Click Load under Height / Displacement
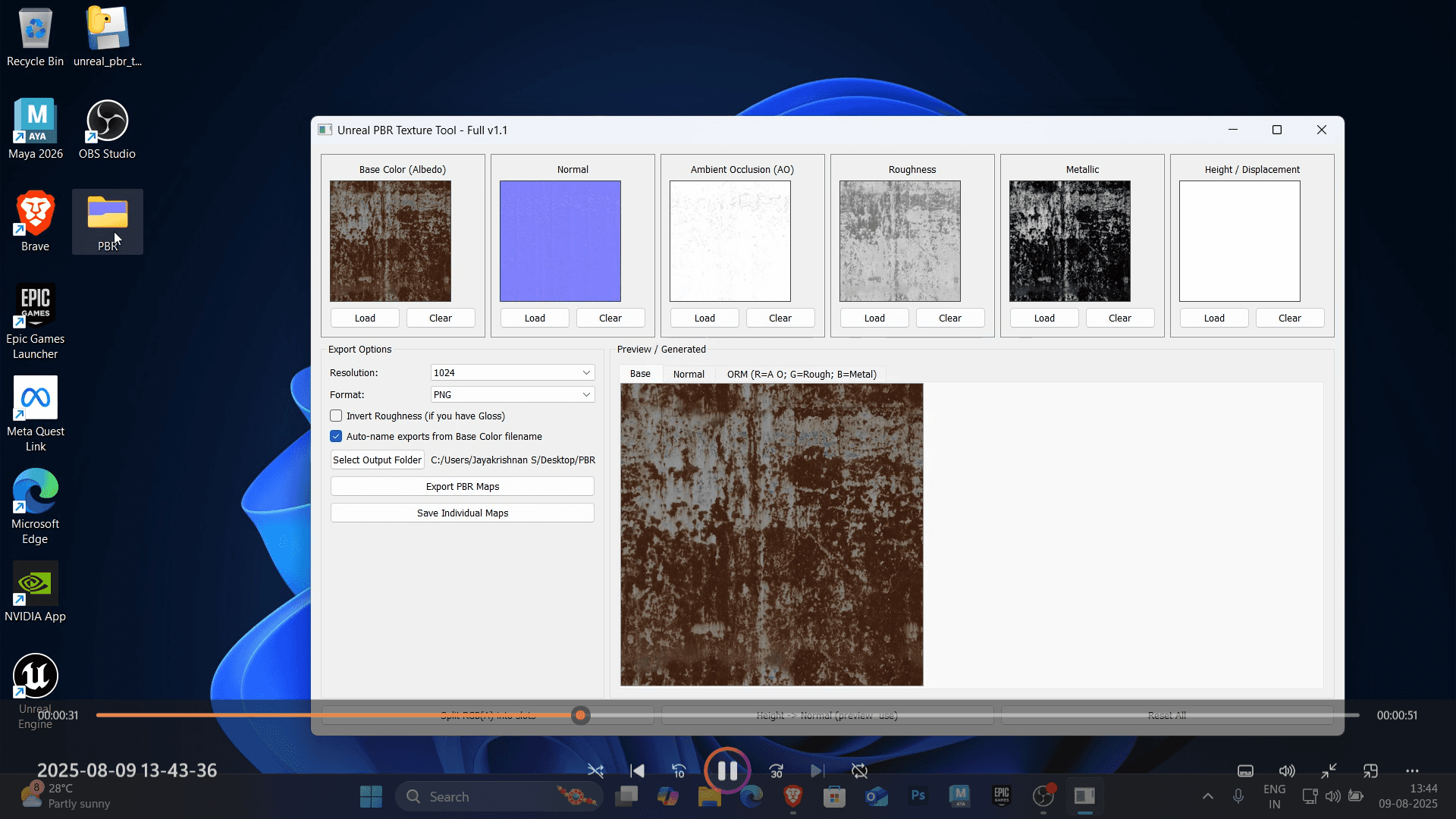 [x=1213, y=318]
